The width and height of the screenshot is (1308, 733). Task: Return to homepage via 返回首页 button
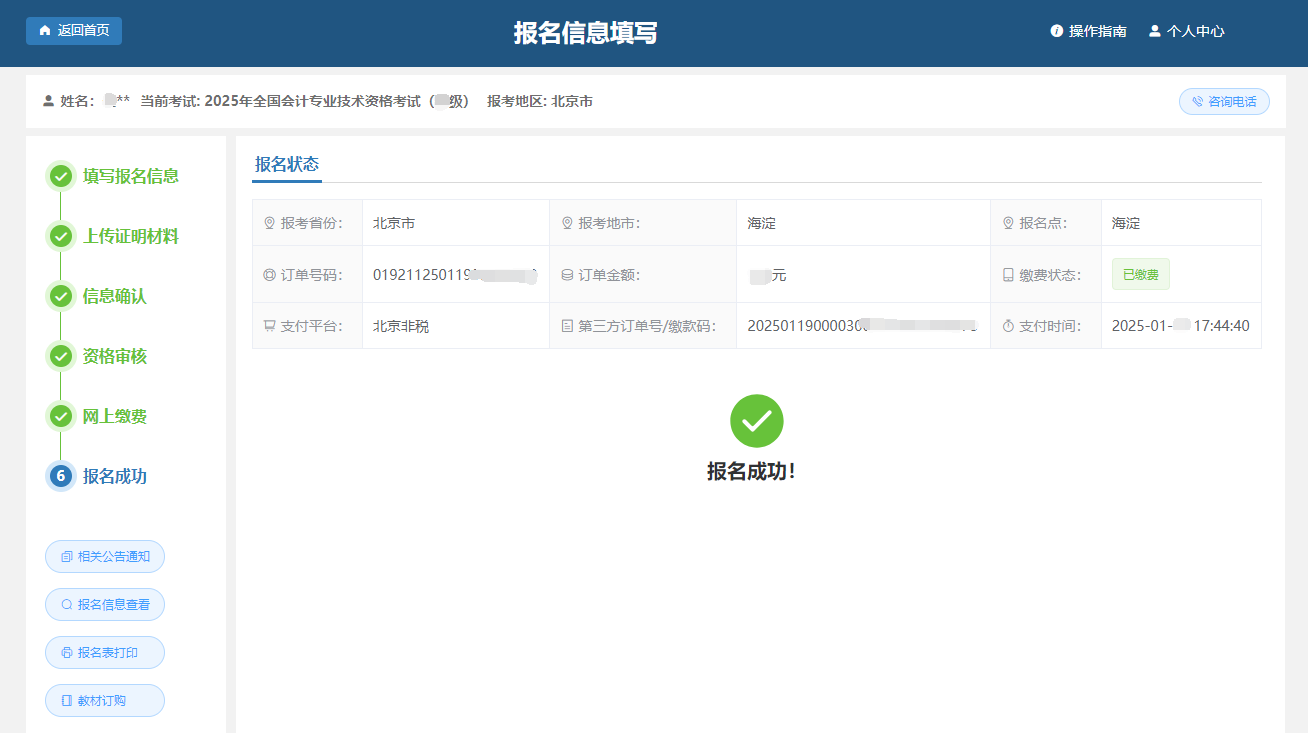coord(74,31)
